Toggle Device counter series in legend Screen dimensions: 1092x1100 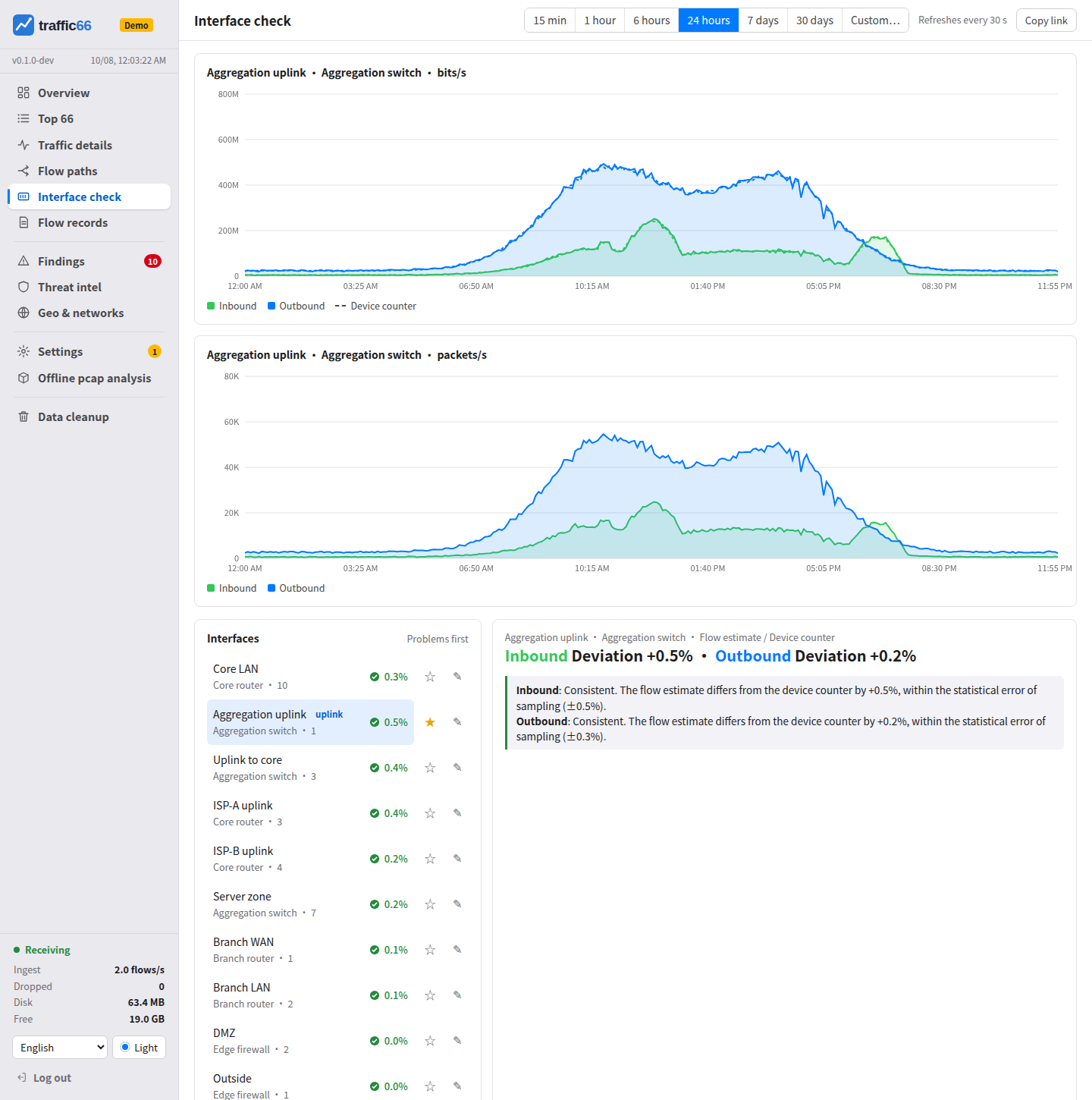375,306
